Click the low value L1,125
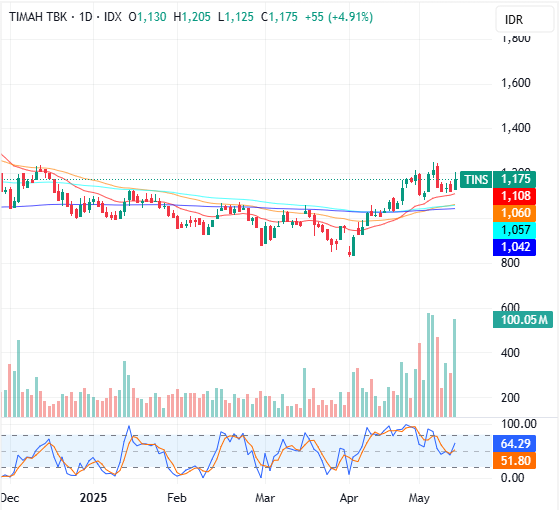The width and height of the screenshot is (559, 510). (236, 17)
